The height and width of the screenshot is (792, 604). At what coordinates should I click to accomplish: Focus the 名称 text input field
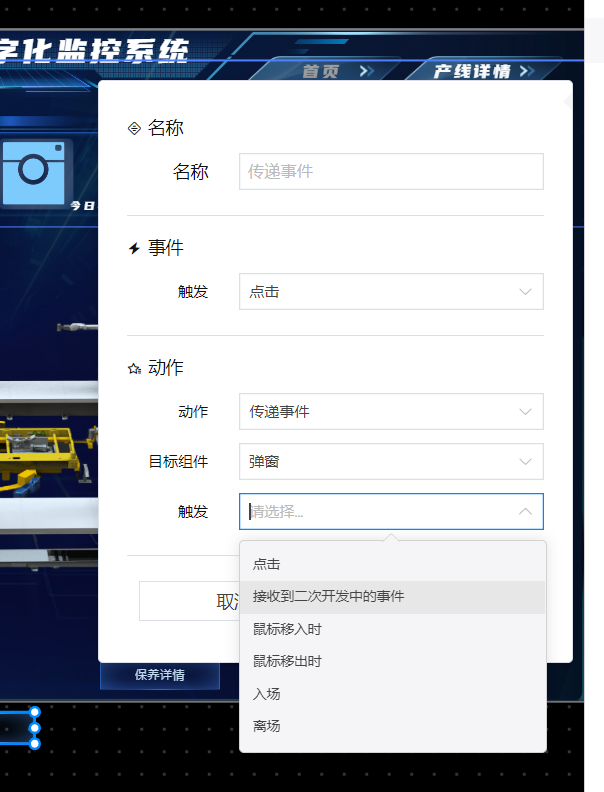[391, 171]
